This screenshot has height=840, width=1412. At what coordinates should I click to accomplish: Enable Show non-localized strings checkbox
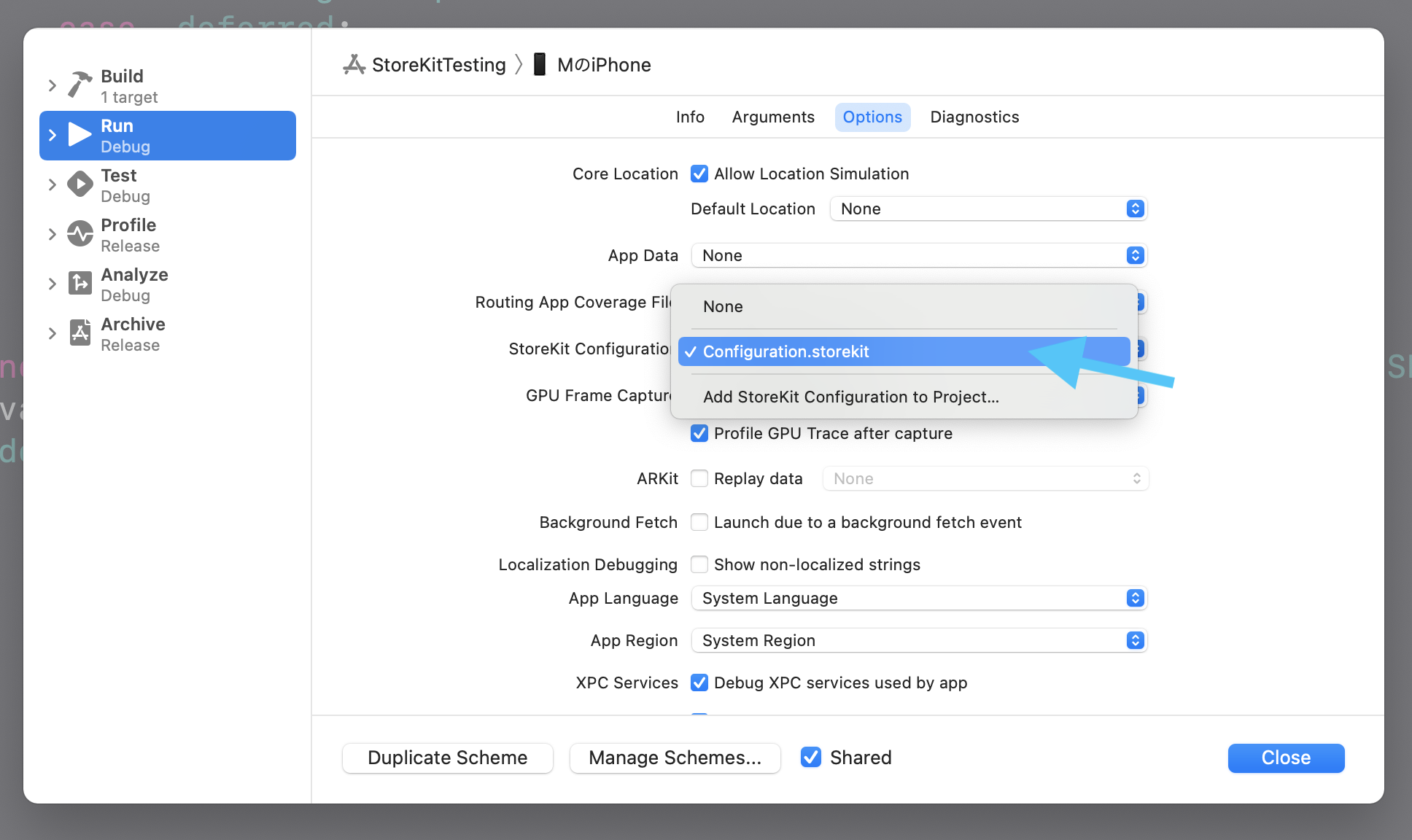699,564
